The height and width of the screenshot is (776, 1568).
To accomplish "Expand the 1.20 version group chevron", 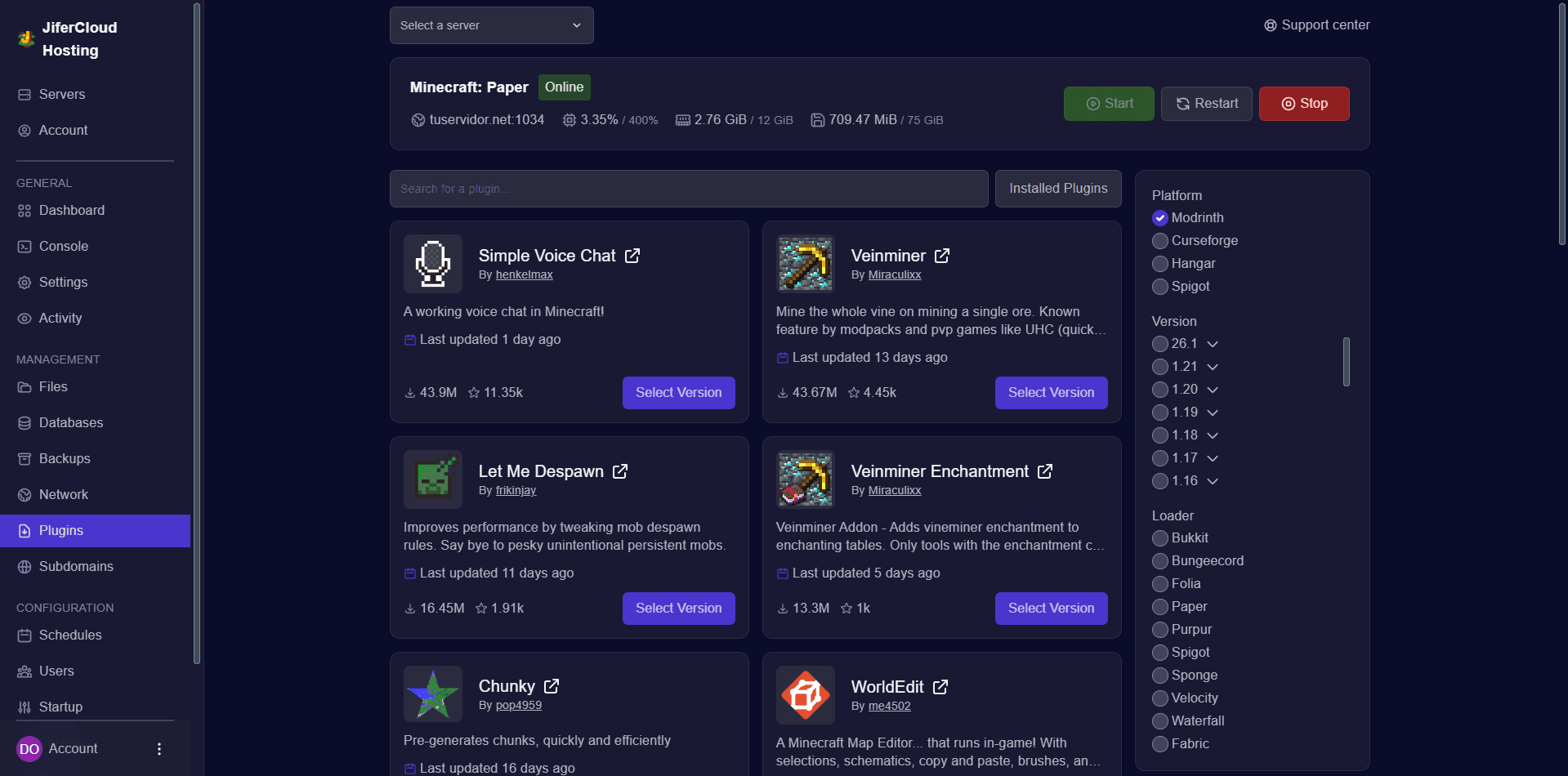I will point(1213,390).
